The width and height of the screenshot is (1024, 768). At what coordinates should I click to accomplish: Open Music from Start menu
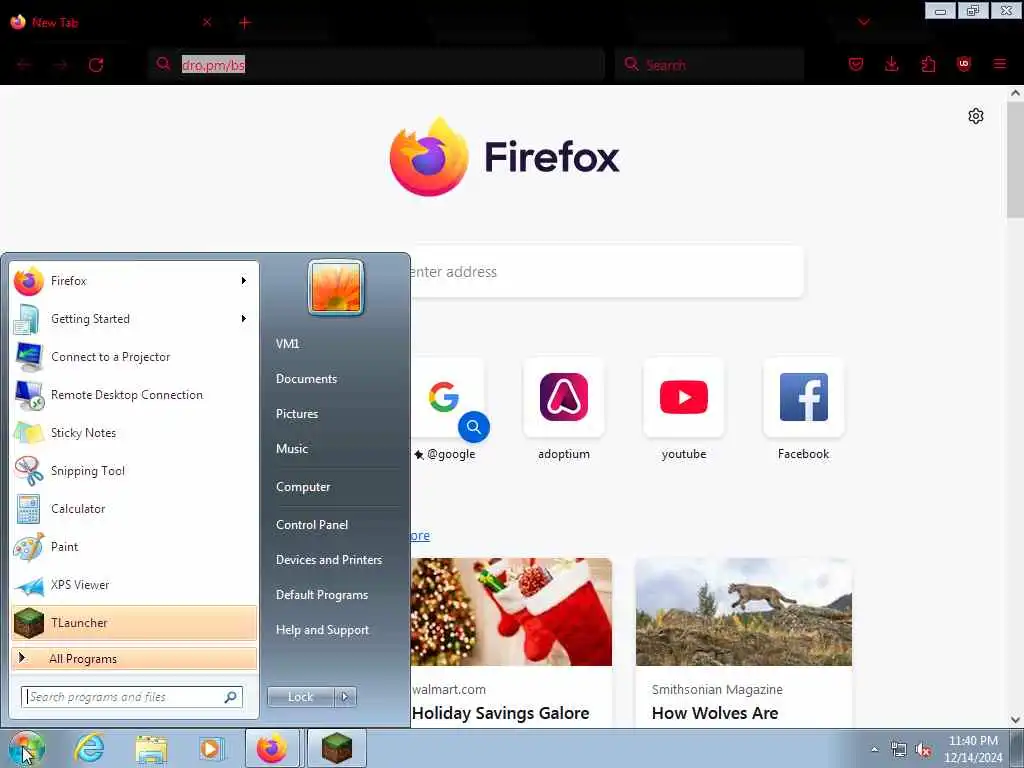coord(292,449)
